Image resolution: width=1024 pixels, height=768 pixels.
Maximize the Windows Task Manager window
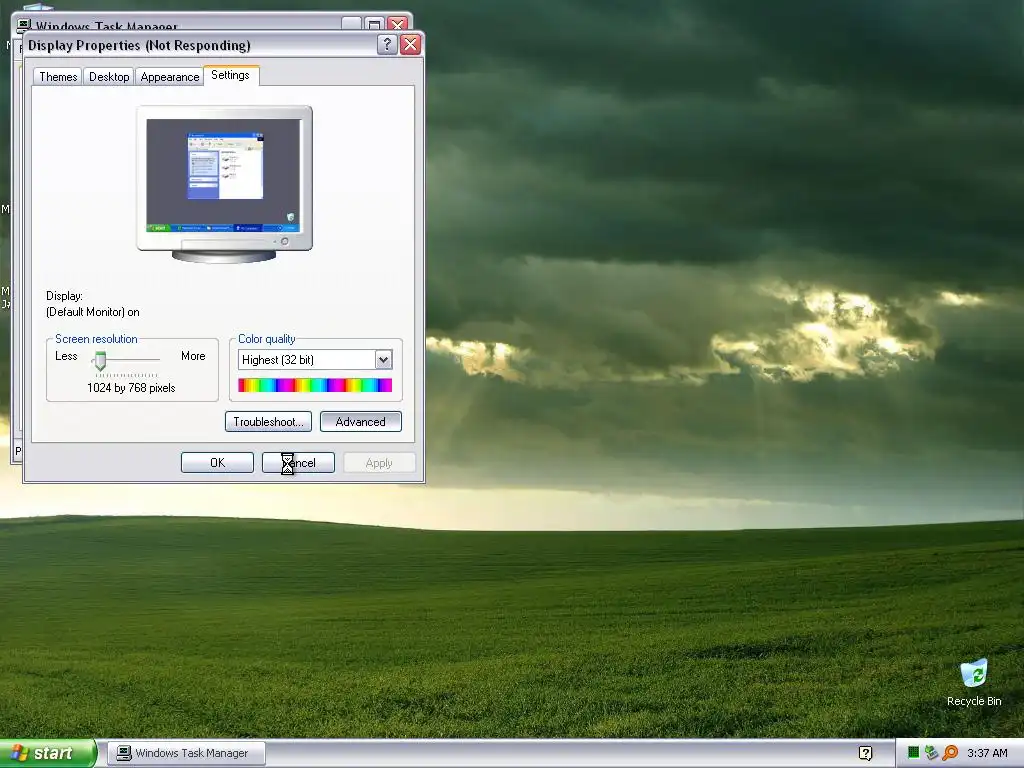374,24
